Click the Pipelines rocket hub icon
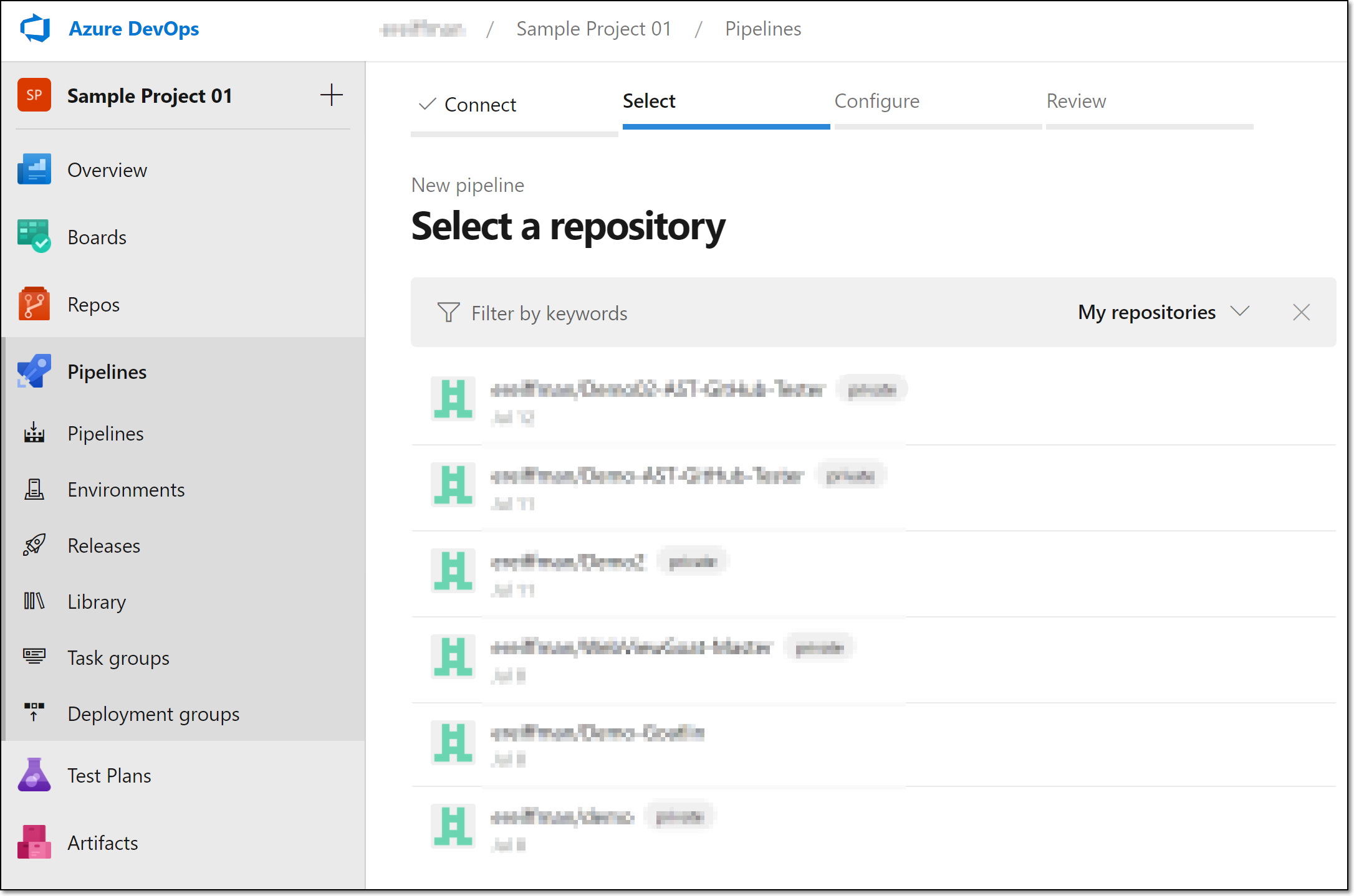Image resolution: width=1354 pixels, height=896 pixels. point(34,371)
